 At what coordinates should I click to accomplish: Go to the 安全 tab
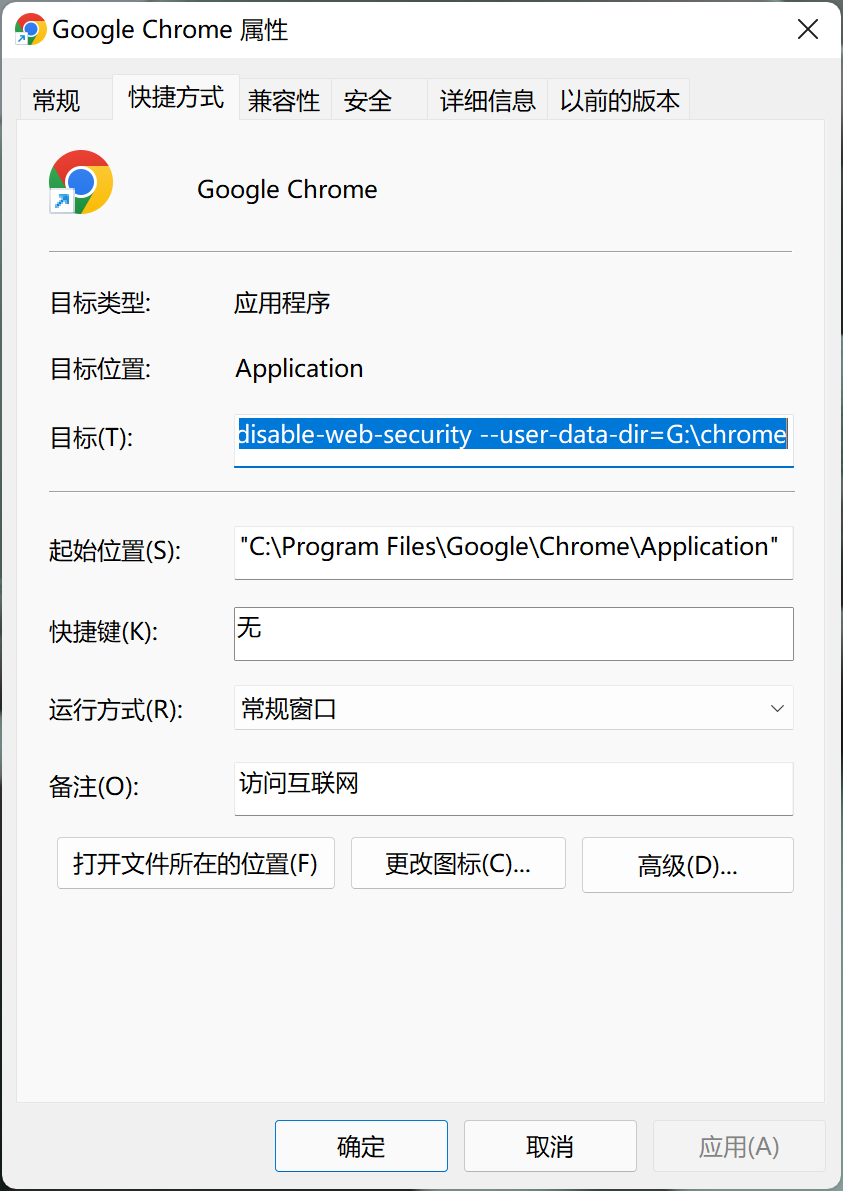tap(368, 101)
